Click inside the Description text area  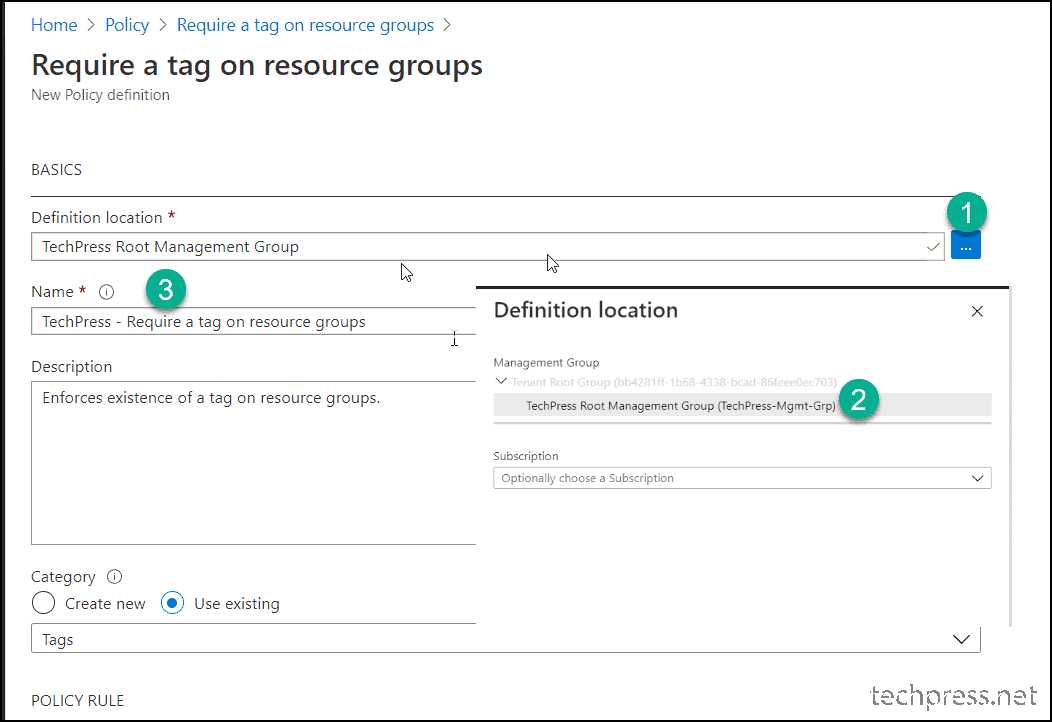pos(254,463)
